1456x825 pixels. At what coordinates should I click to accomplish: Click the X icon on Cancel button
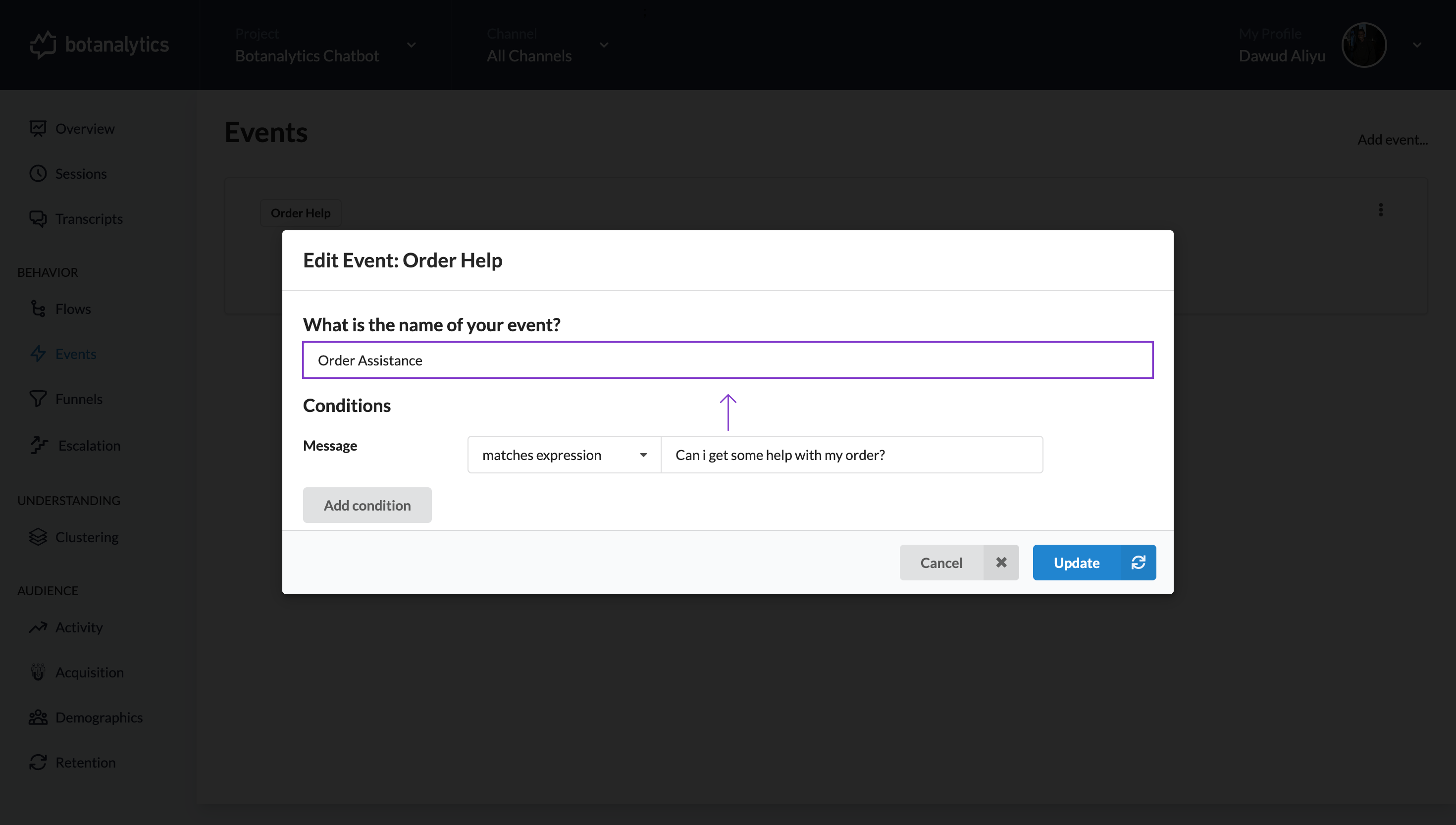tap(1001, 562)
